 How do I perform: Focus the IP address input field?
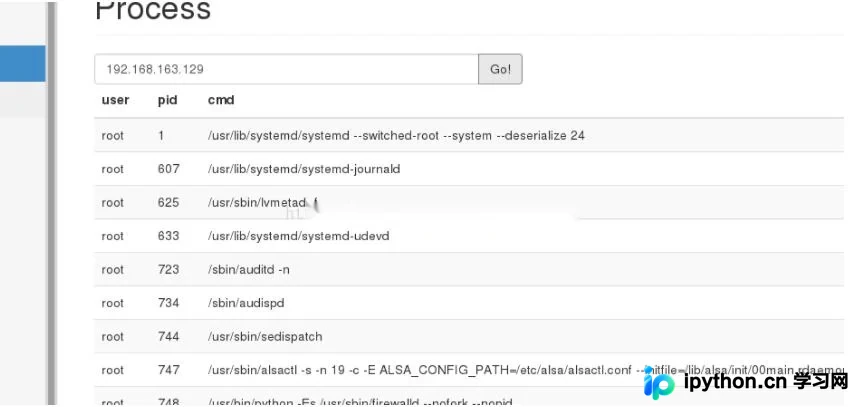pos(286,69)
